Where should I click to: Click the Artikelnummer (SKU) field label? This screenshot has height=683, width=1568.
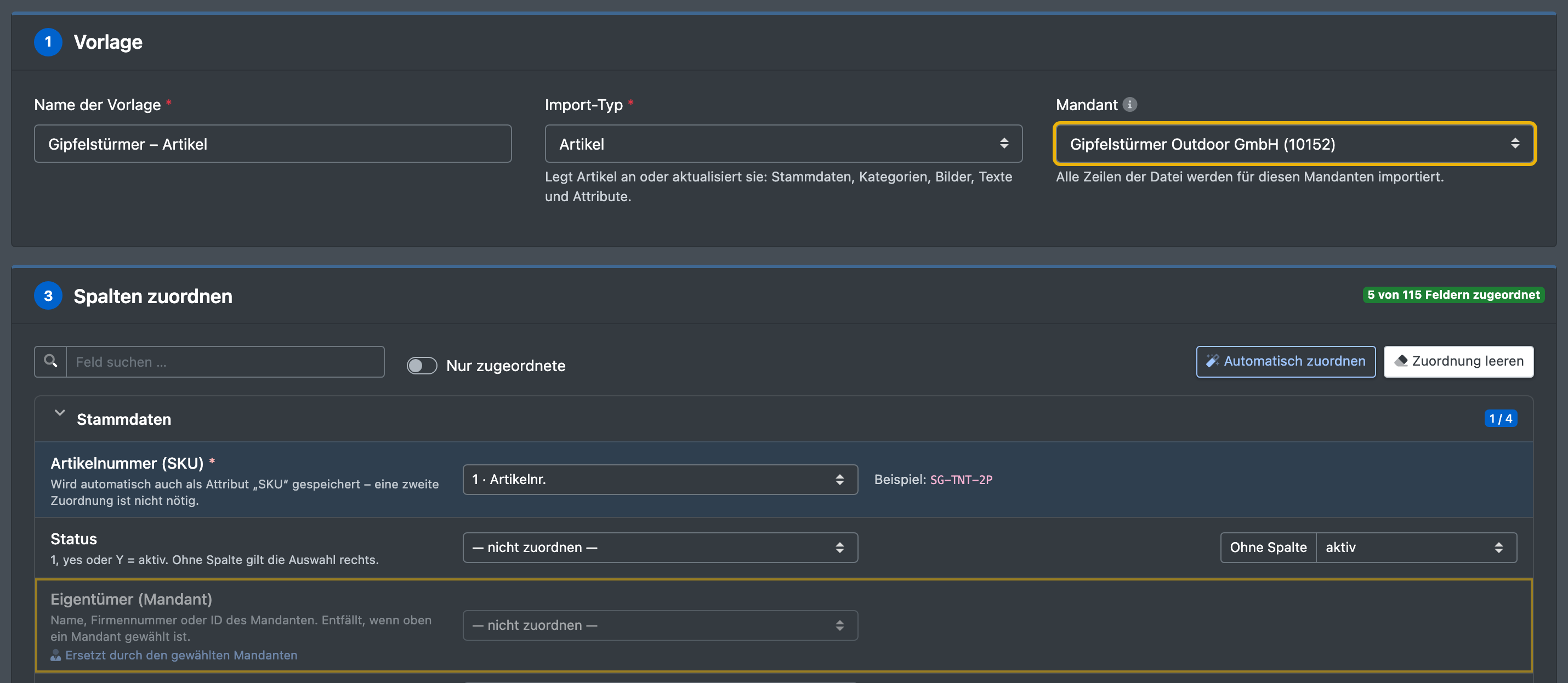click(x=127, y=463)
